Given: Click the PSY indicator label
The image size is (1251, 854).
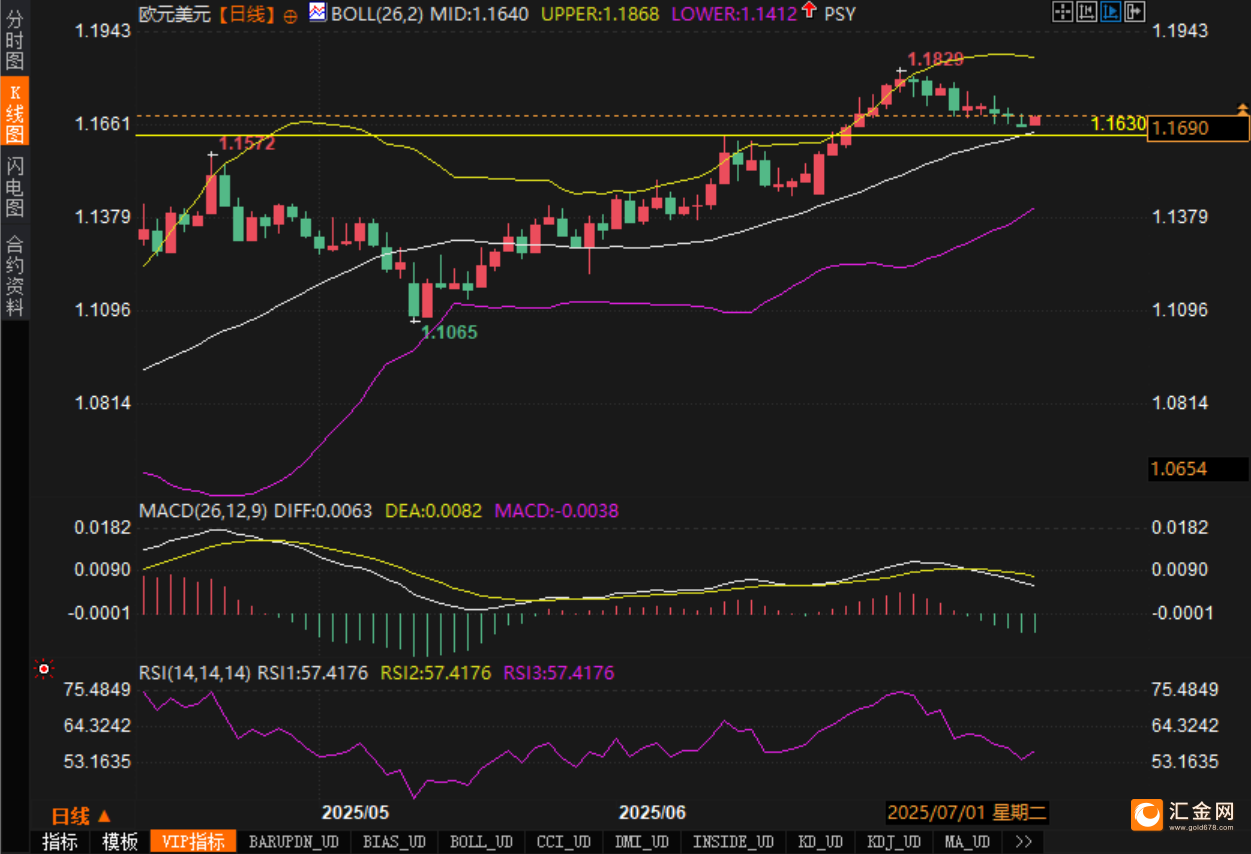Looking at the screenshot, I should coord(840,14).
